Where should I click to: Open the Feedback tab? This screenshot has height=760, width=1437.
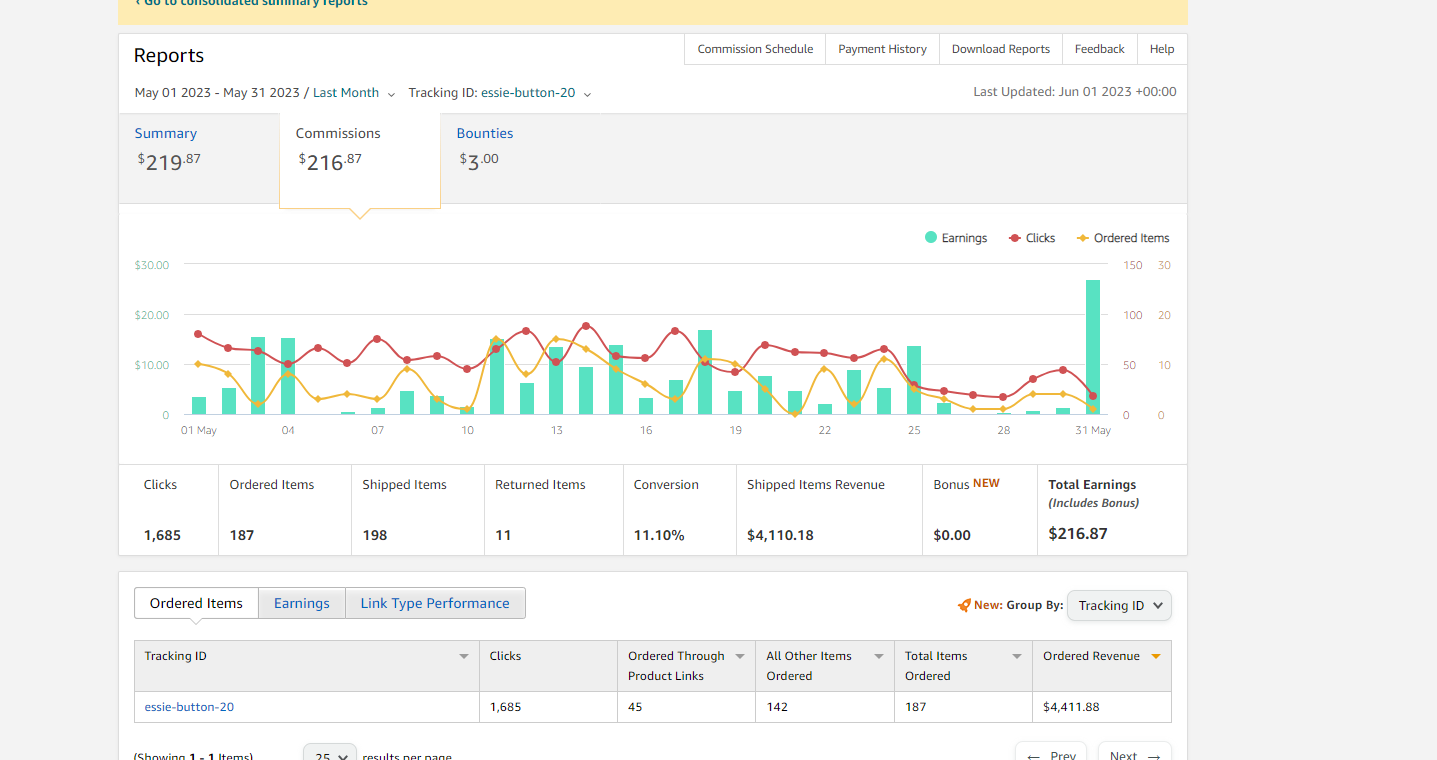(1099, 49)
